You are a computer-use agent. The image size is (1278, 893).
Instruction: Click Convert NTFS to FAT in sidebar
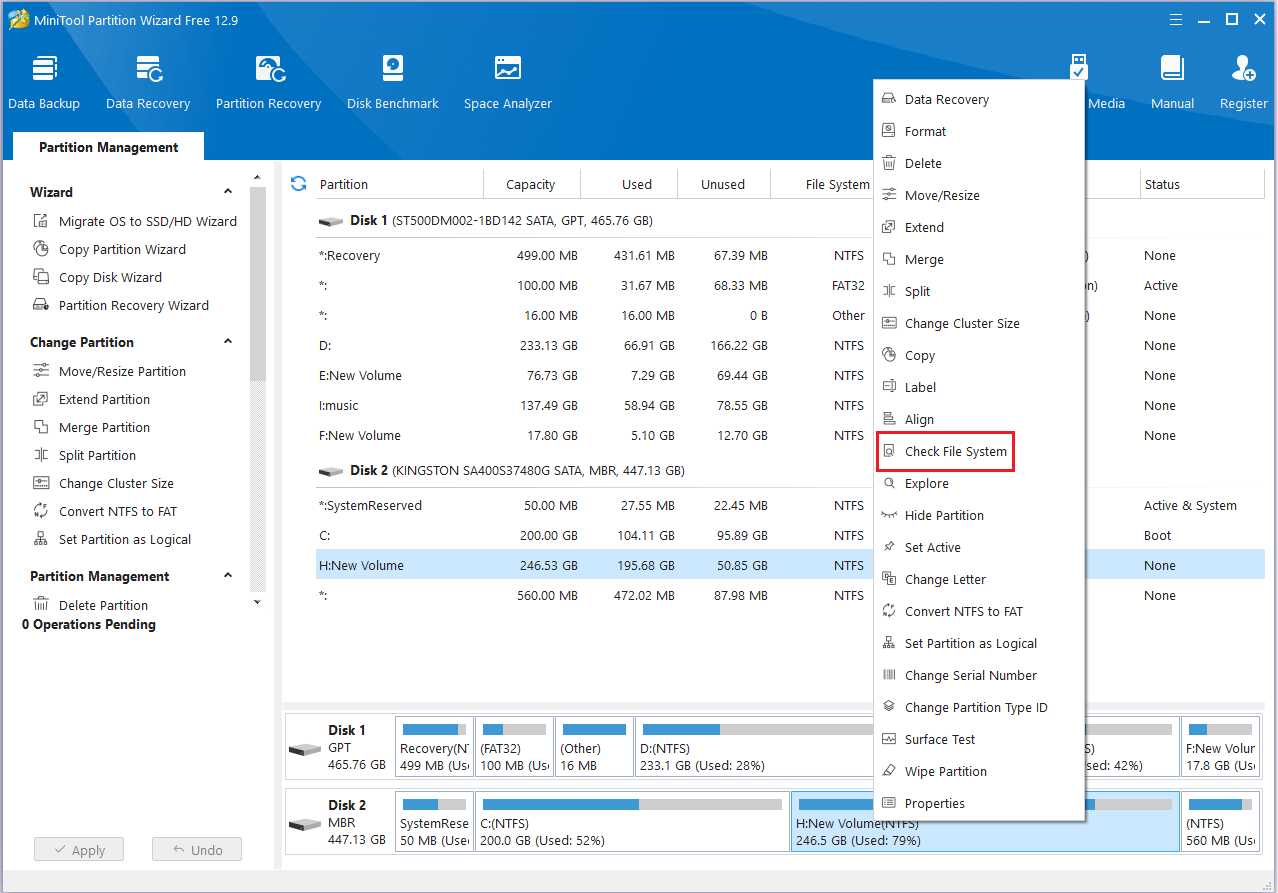117,512
